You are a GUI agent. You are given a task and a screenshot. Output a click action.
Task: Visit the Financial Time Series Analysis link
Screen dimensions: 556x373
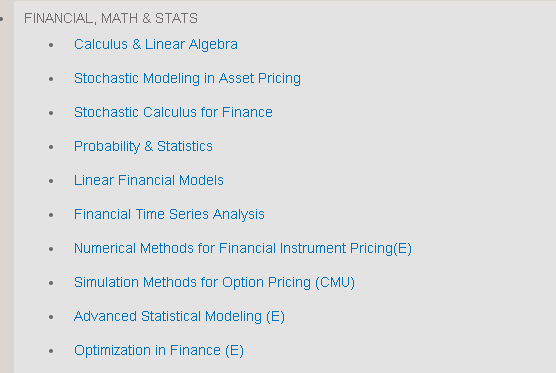coord(169,215)
